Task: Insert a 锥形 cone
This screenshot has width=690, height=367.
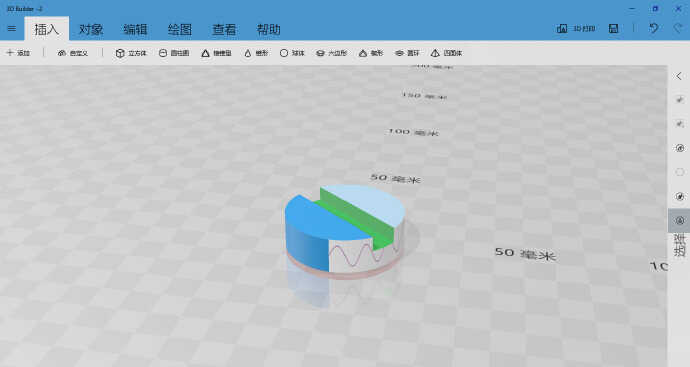Action: [x=256, y=53]
